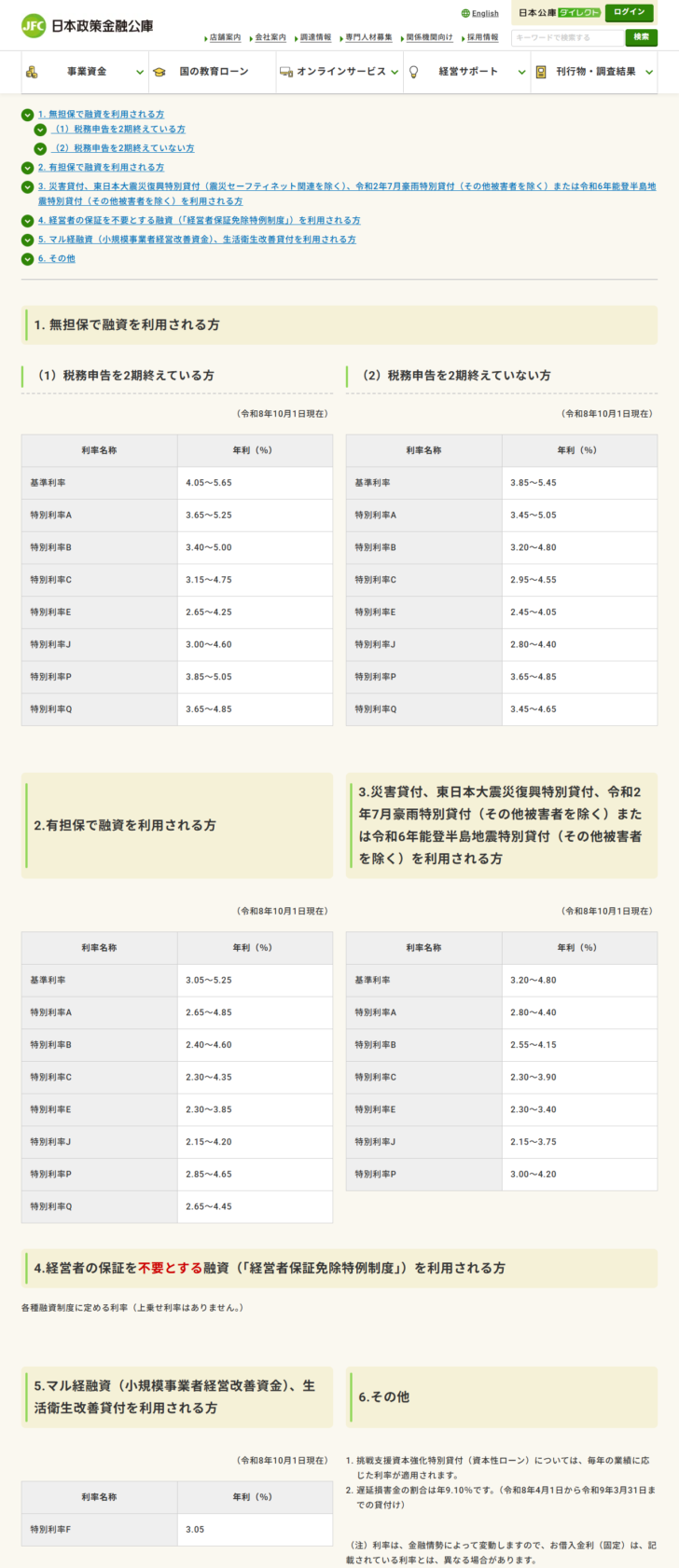
Task: Click the 日本公庫ダイレクト label
Action: point(560,13)
